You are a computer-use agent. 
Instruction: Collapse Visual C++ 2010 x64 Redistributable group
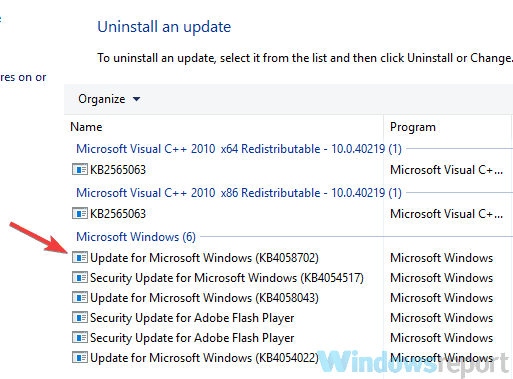(x=239, y=149)
